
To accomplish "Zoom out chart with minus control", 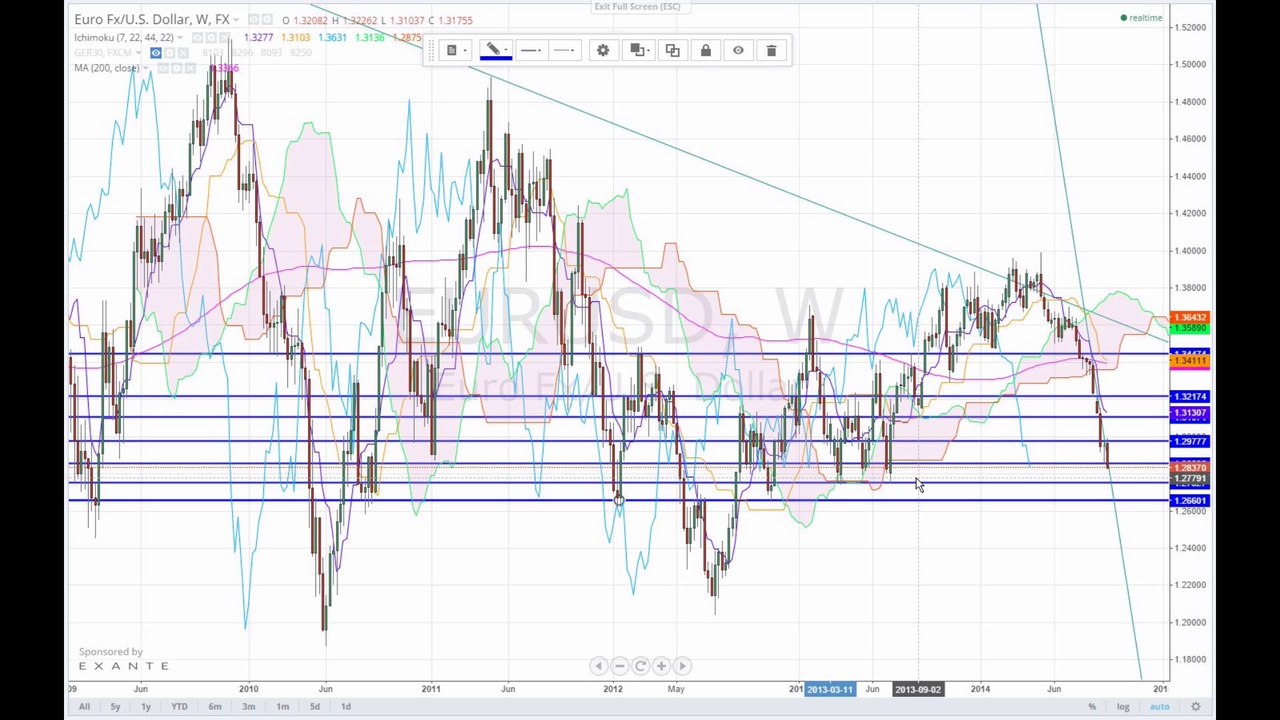I will tap(619, 666).
